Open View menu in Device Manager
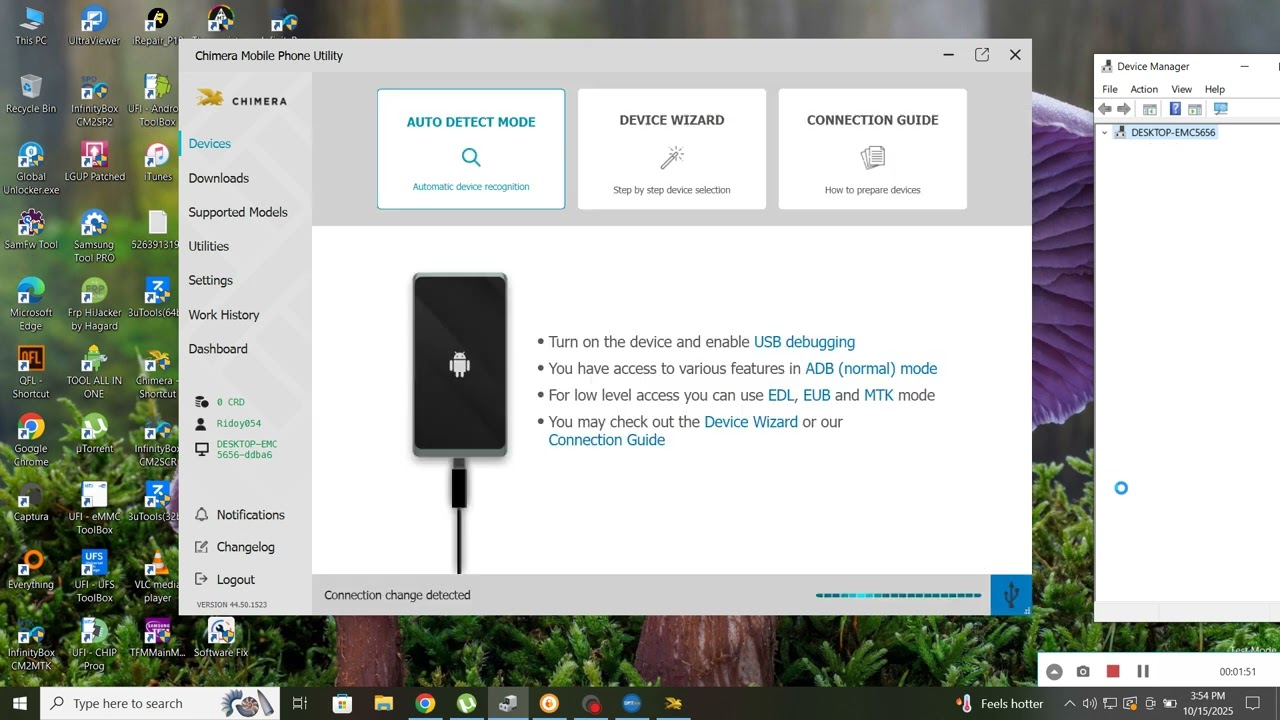 [1181, 89]
